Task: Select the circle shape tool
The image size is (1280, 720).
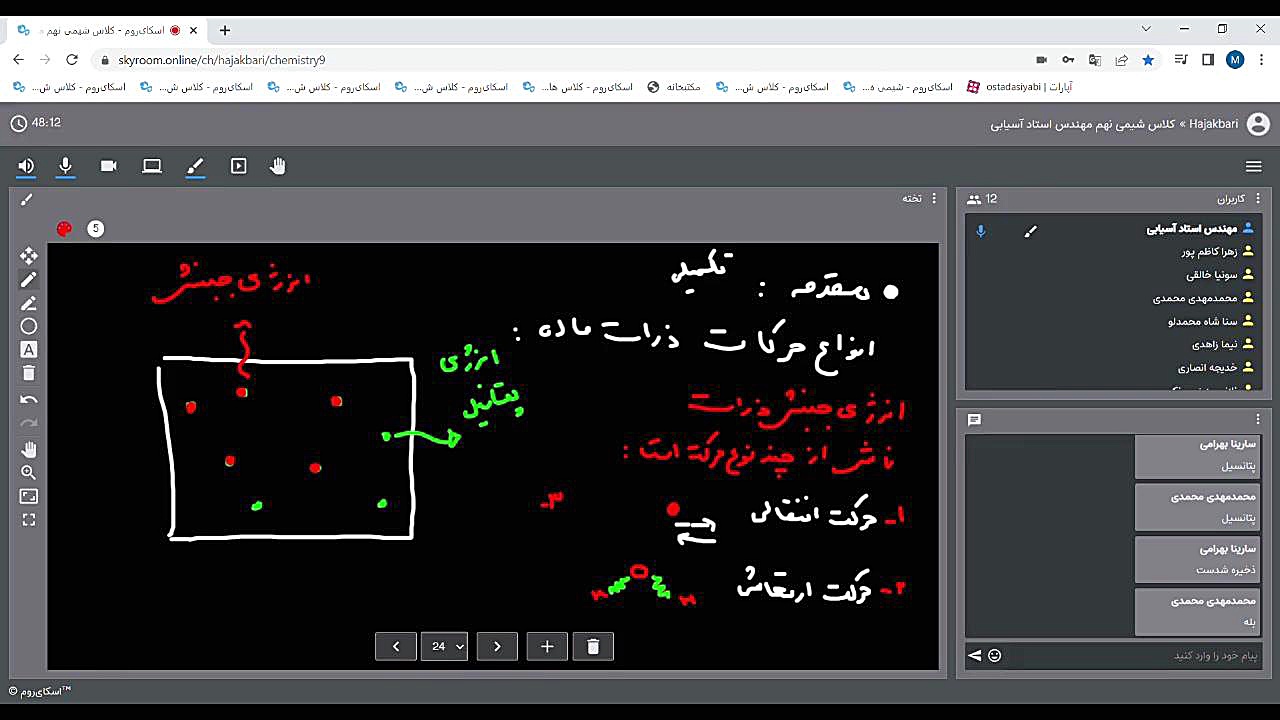Action: (x=28, y=326)
